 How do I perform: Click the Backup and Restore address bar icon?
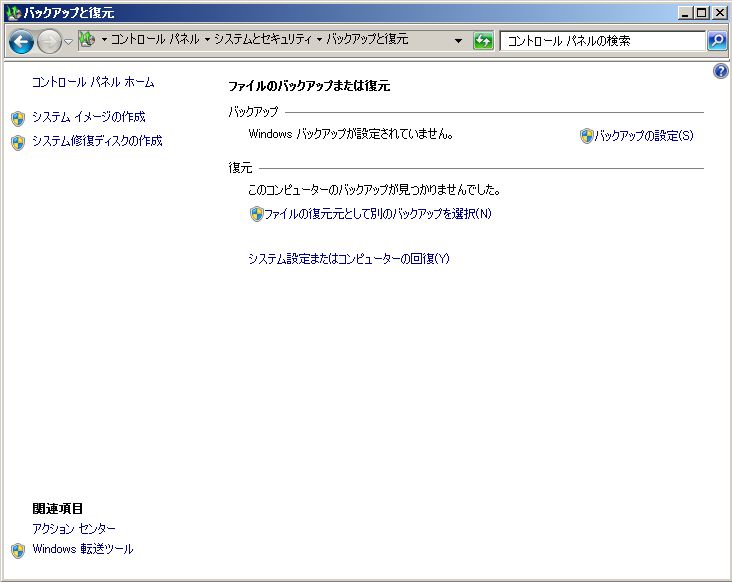point(87,40)
